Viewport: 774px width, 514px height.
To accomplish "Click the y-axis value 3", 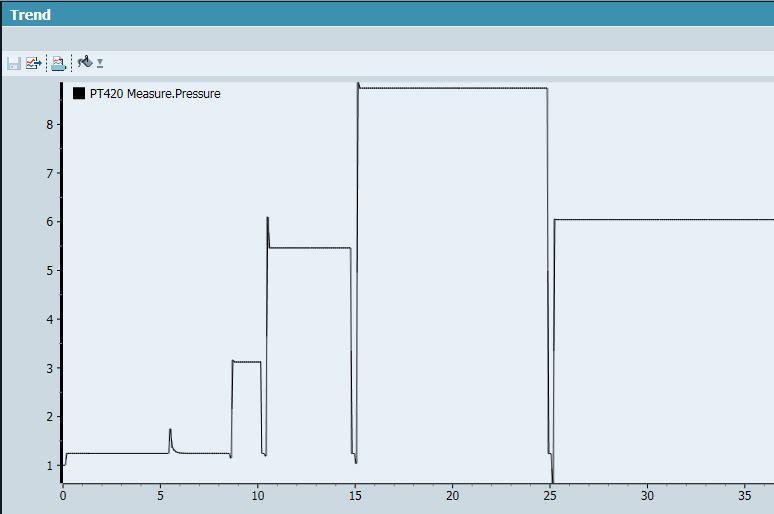I will point(50,368).
